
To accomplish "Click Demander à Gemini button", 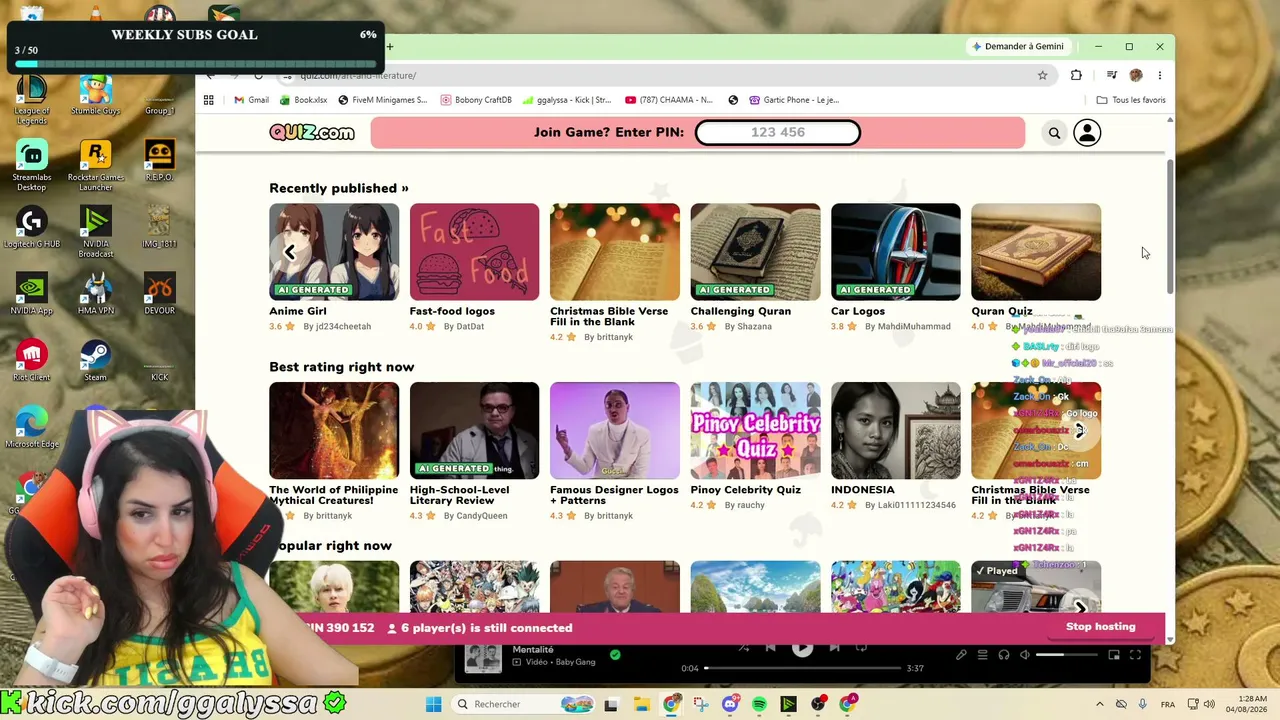I will [1017, 46].
